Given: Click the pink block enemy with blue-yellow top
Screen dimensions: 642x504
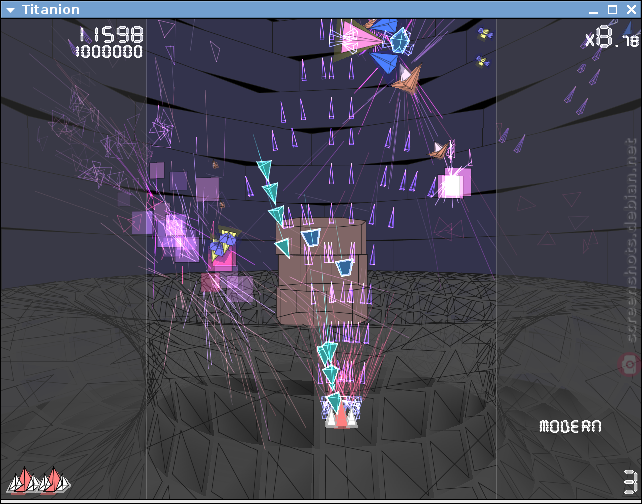Looking at the screenshot, I should (x=223, y=250).
